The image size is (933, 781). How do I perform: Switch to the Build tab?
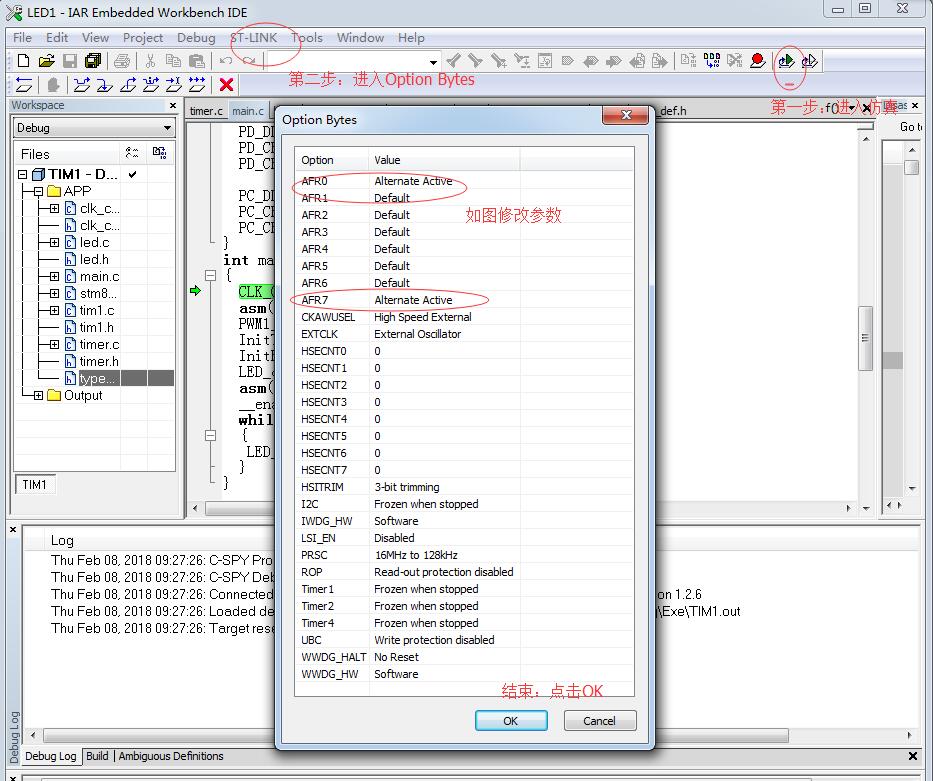pos(97,756)
